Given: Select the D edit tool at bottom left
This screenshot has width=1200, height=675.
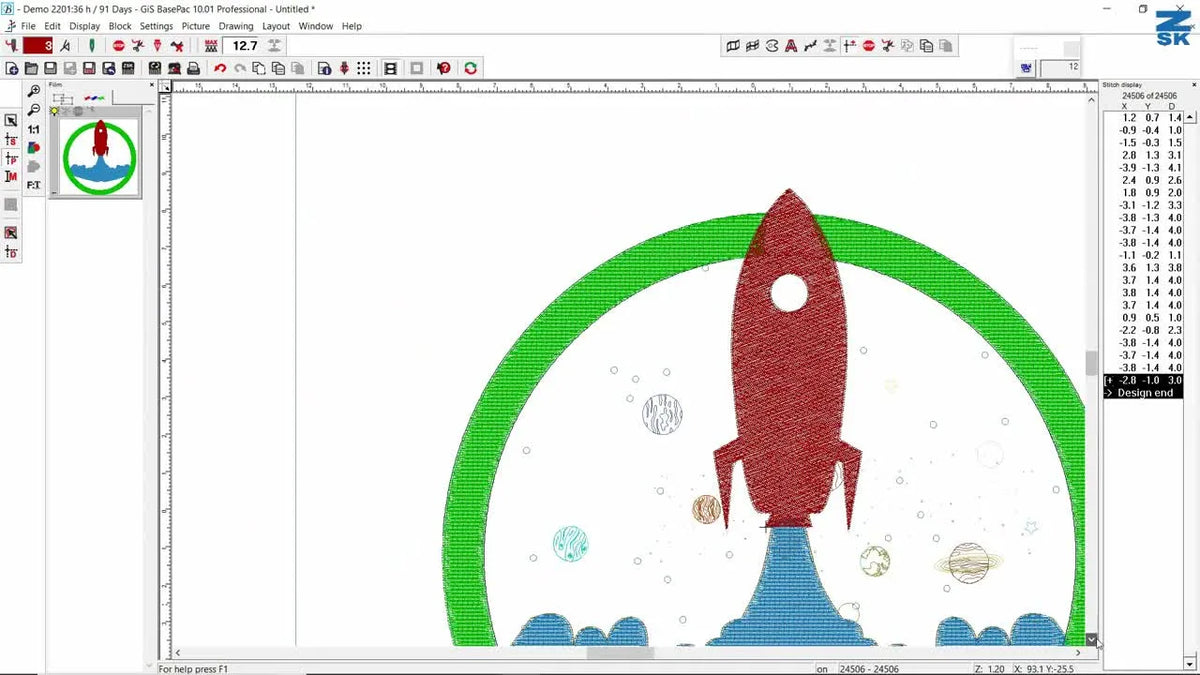Looking at the screenshot, I should (11, 252).
